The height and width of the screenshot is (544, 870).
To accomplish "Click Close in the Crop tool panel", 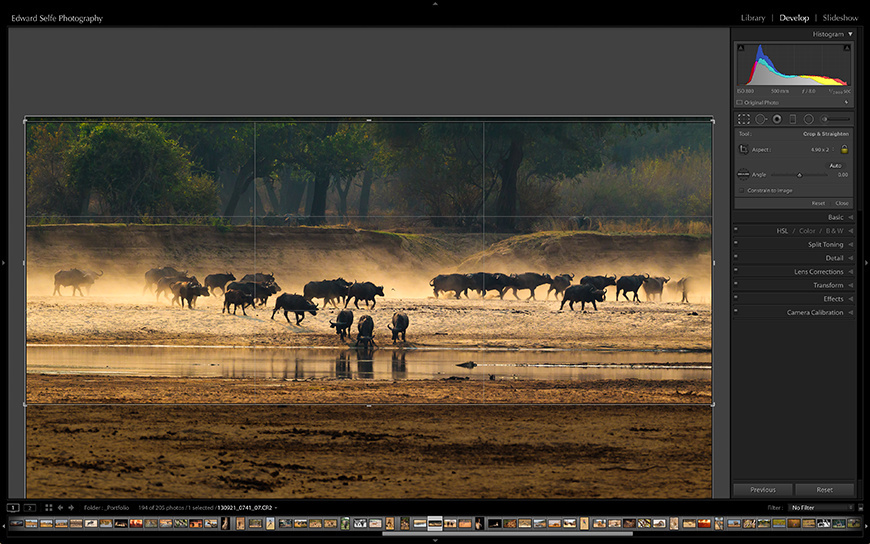I will [x=842, y=203].
